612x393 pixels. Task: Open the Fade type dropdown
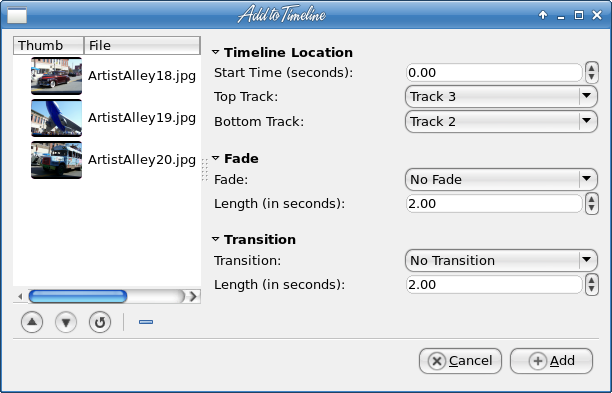pyautogui.click(x=501, y=179)
